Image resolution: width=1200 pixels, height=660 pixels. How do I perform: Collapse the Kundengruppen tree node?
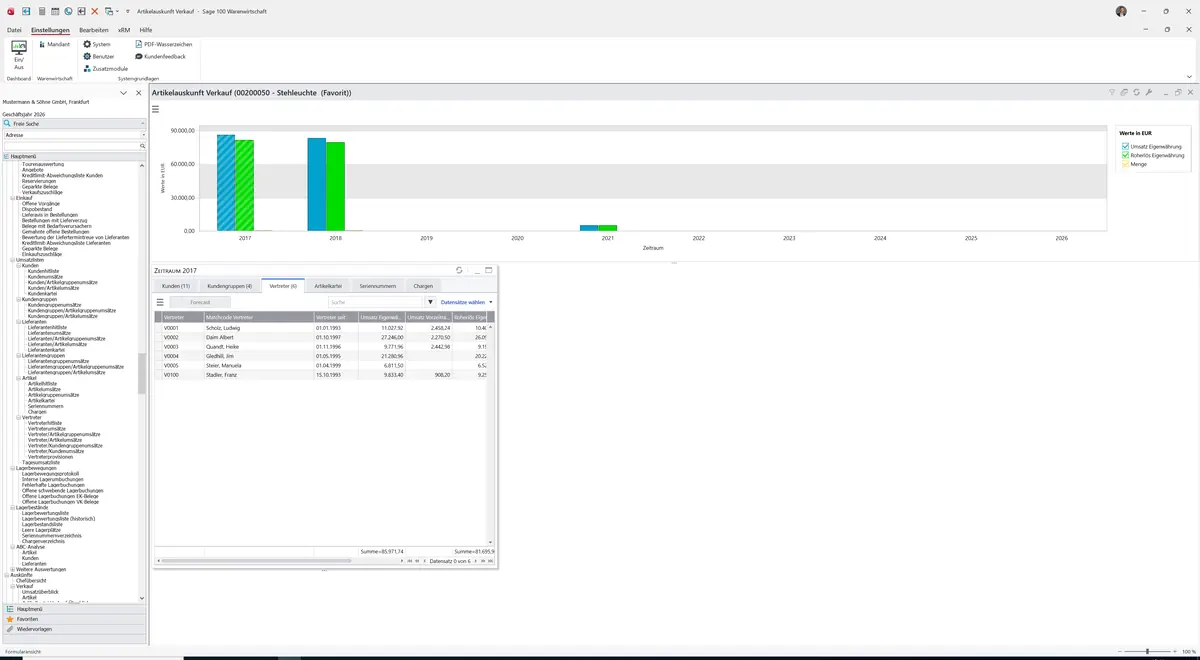[19, 299]
